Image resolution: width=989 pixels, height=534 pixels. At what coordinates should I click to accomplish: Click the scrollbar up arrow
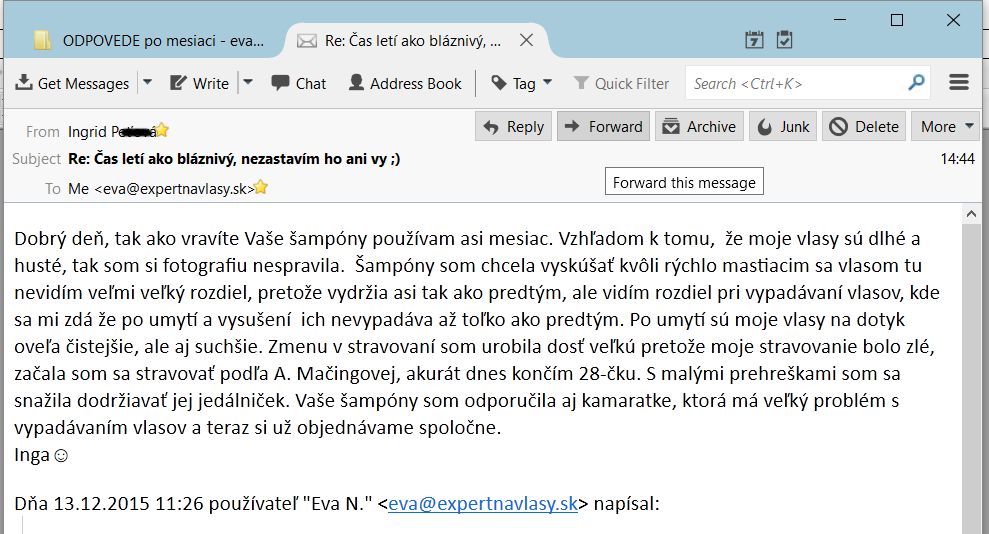click(971, 214)
